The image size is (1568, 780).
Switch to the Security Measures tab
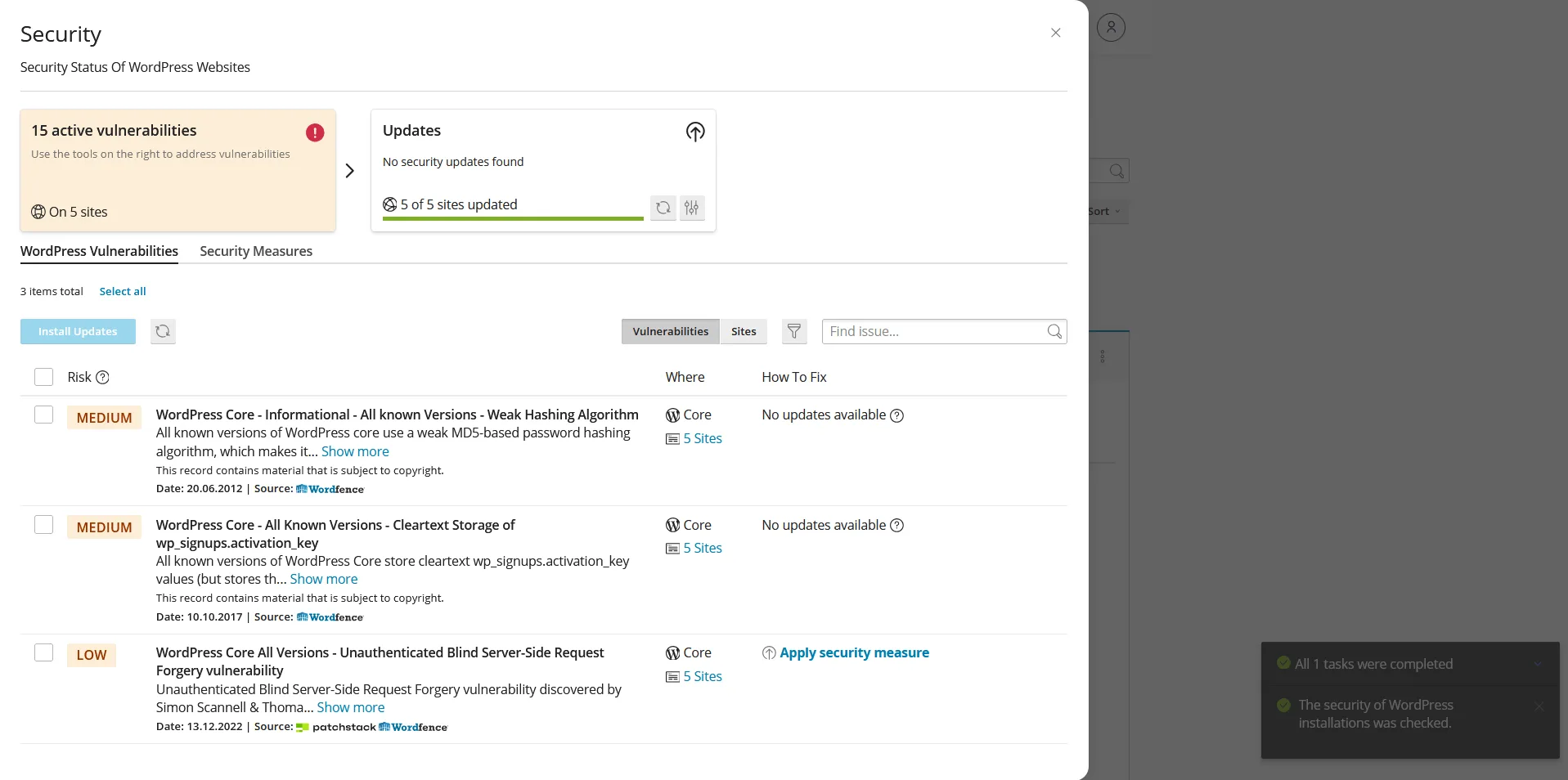click(256, 251)
